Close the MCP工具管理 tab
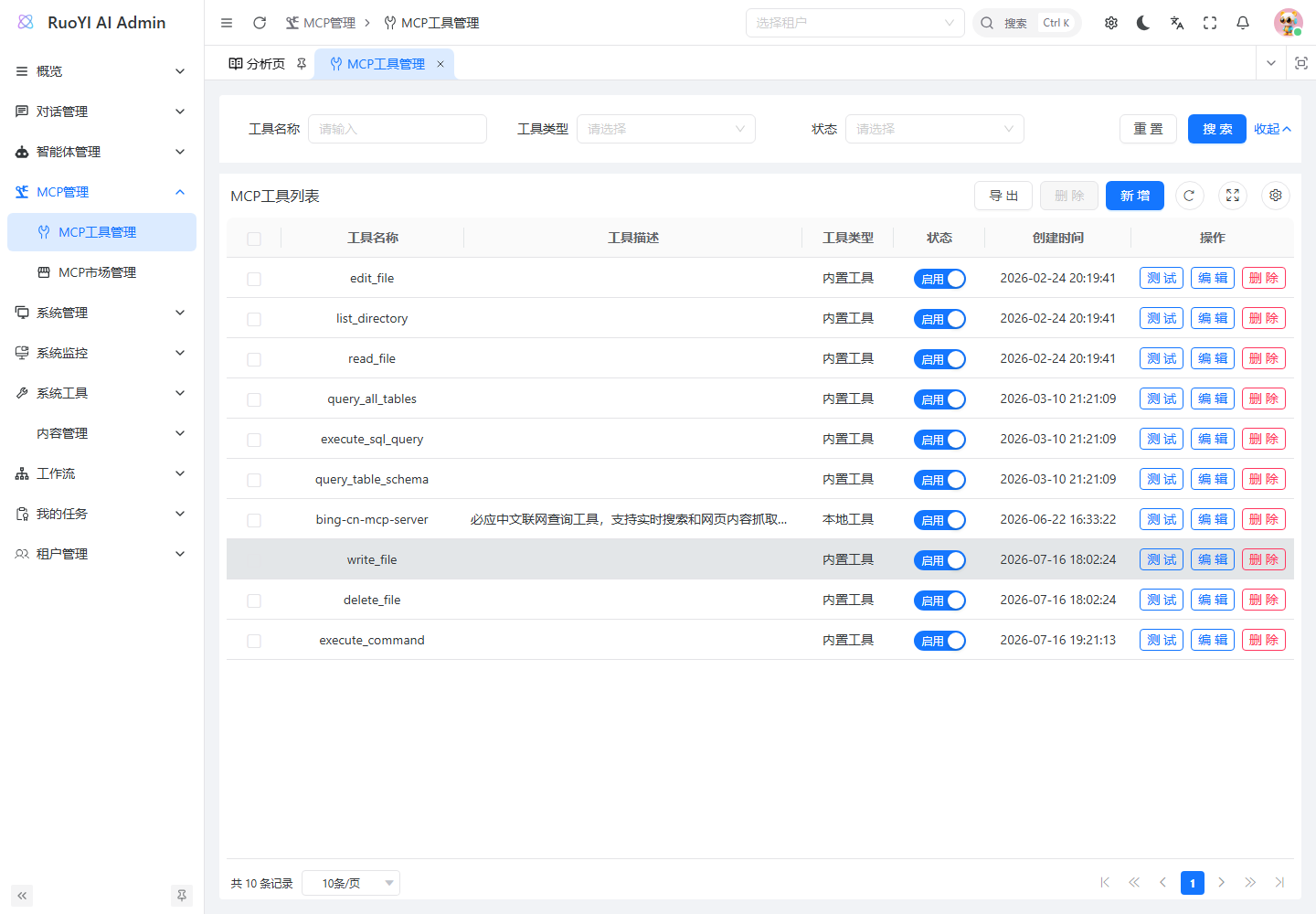The width and height of the screenshot is (1316, 914). 440,64
